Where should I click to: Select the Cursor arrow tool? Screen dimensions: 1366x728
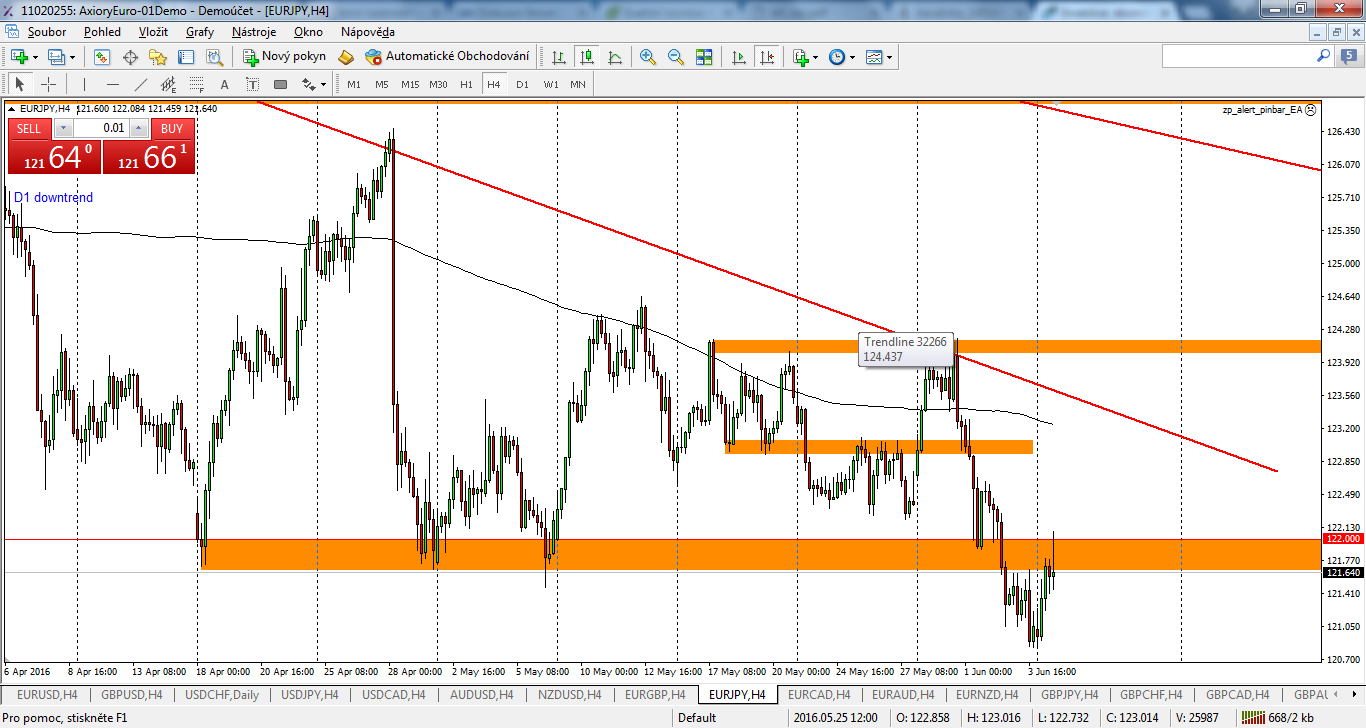pos(20,84)
